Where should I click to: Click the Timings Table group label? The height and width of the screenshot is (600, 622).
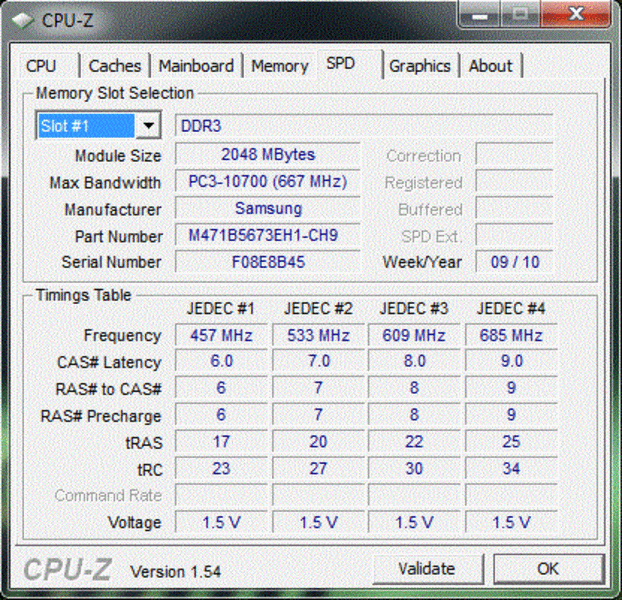[83, 295]
